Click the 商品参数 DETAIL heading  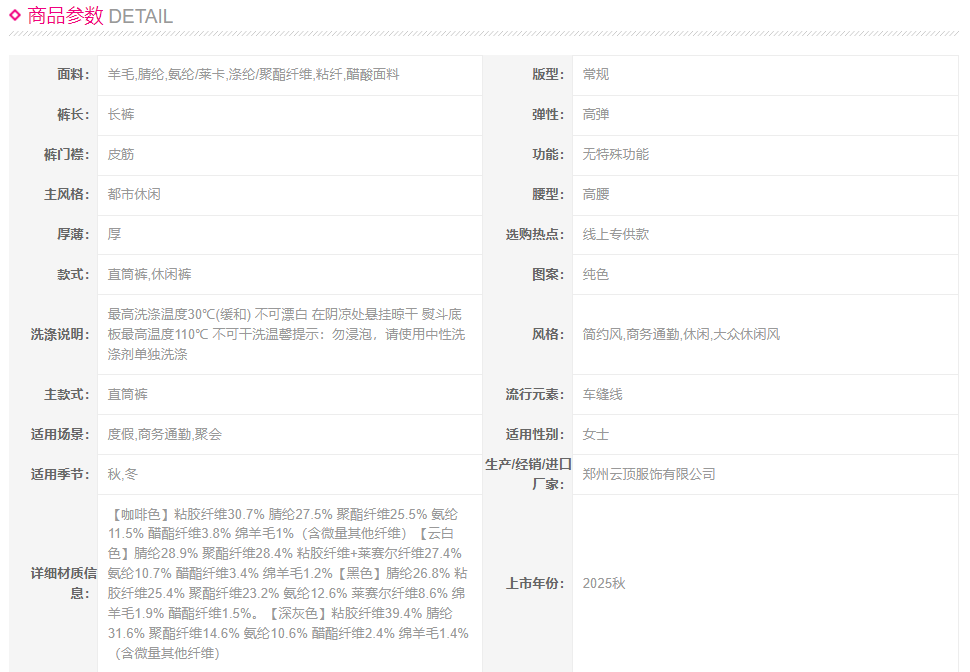tap(100, 16)
